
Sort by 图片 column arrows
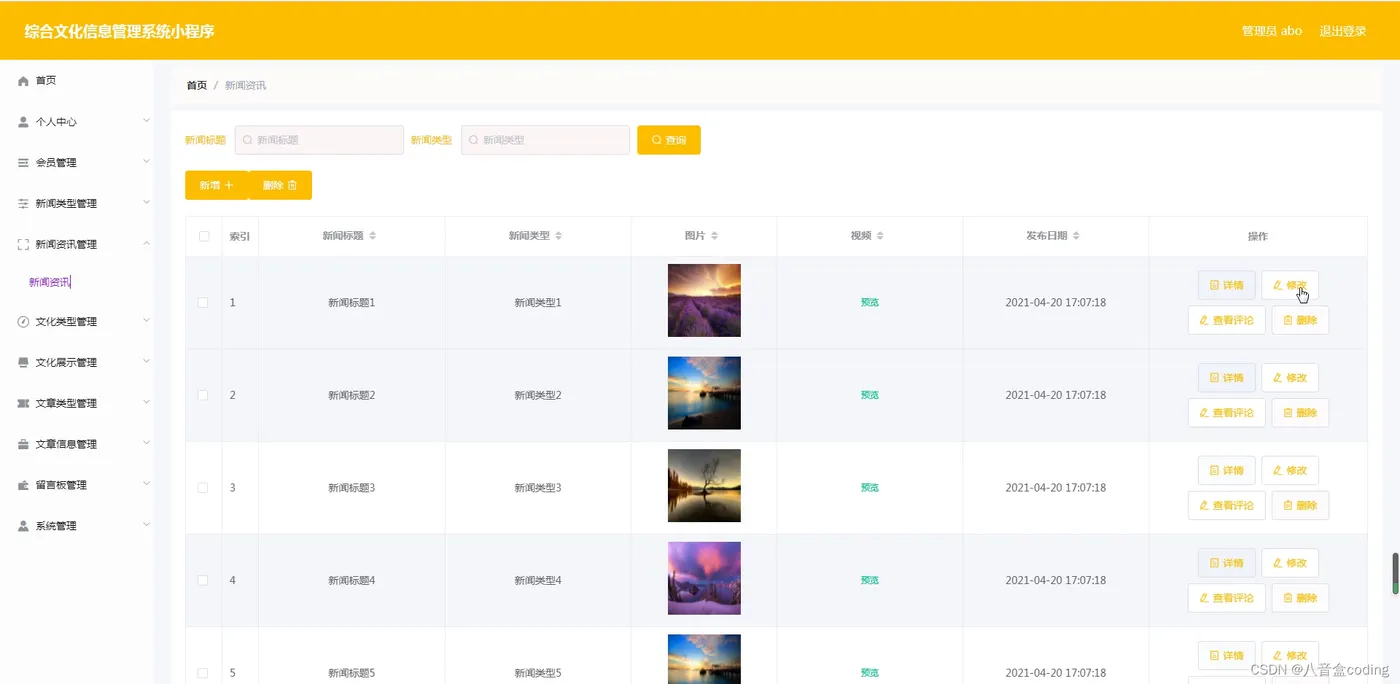[x=715, y=236]
